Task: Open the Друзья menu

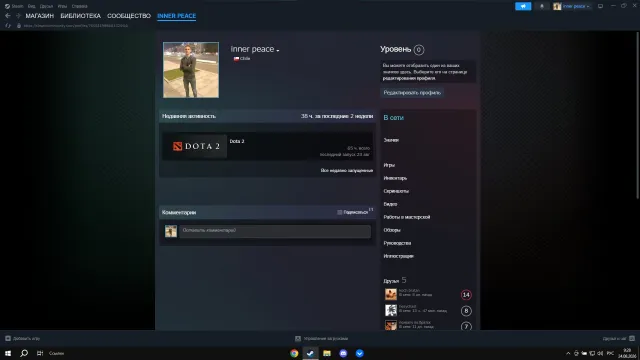Action: [x=46, y=6]
